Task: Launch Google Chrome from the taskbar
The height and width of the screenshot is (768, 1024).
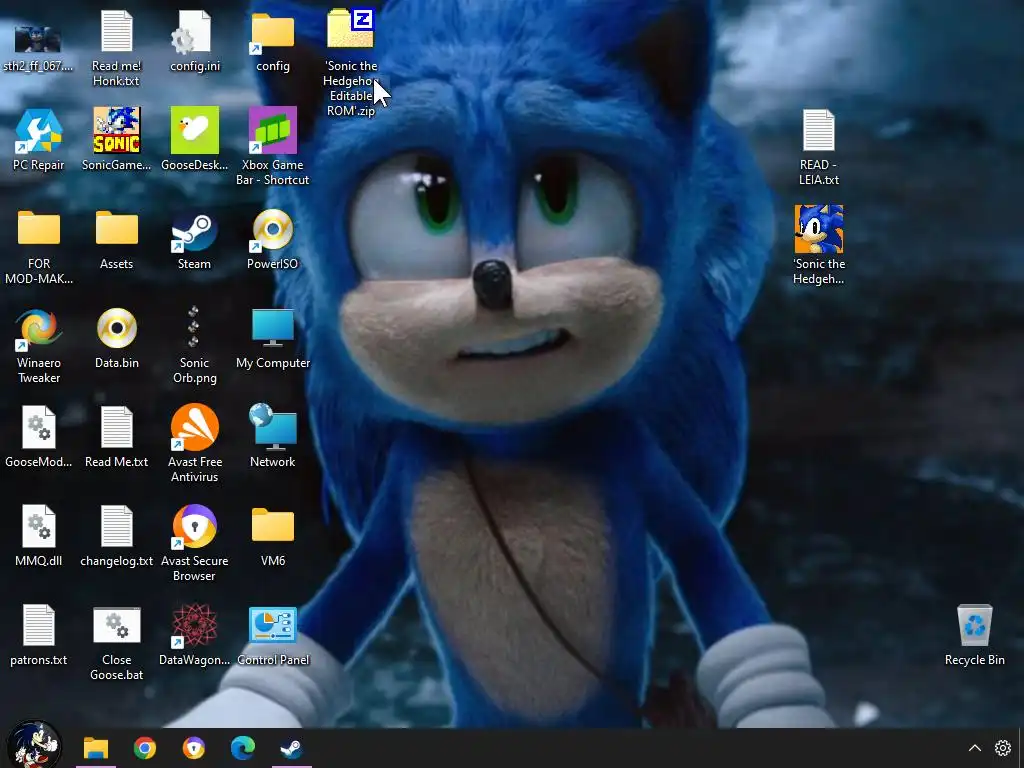Action: click(144, 748)
